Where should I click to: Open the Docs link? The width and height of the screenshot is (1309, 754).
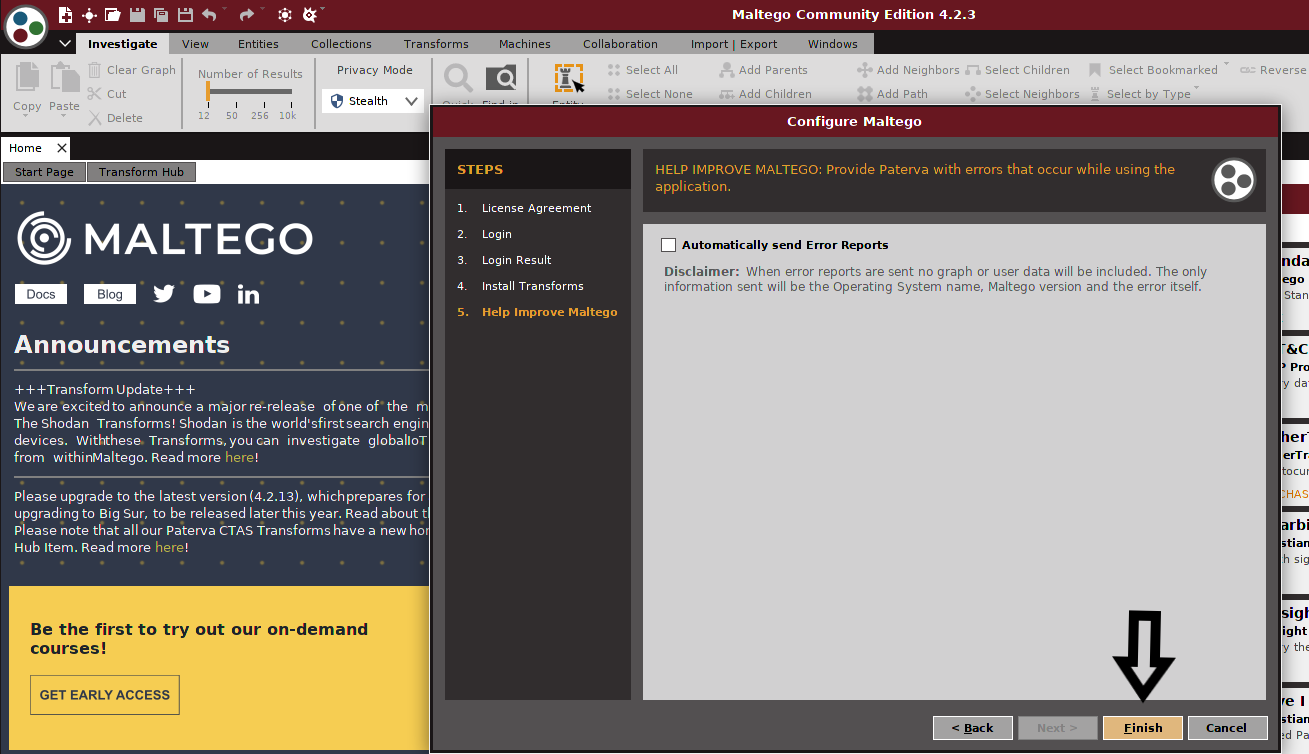click(41, 294)
